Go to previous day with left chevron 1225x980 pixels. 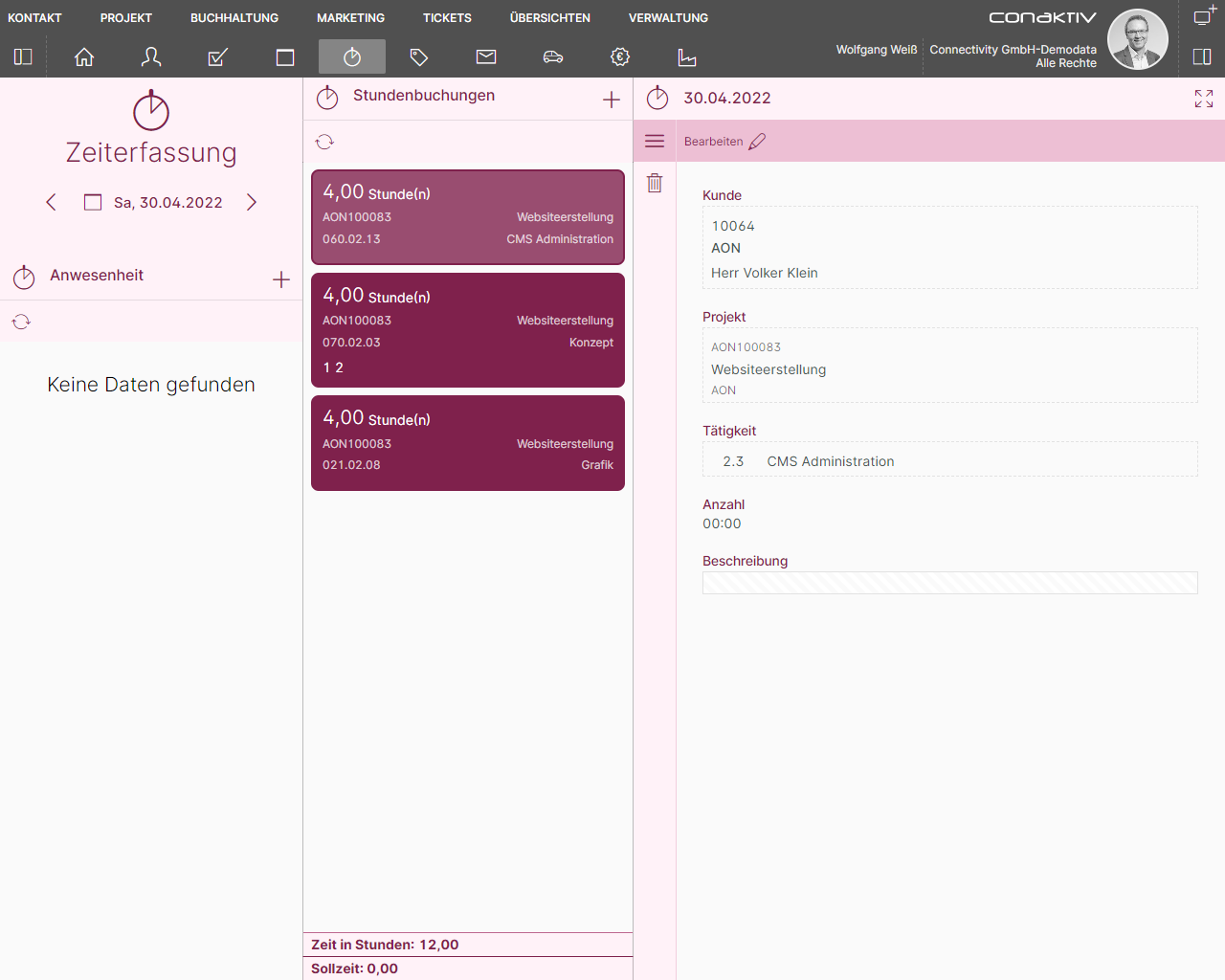(52, 202)
